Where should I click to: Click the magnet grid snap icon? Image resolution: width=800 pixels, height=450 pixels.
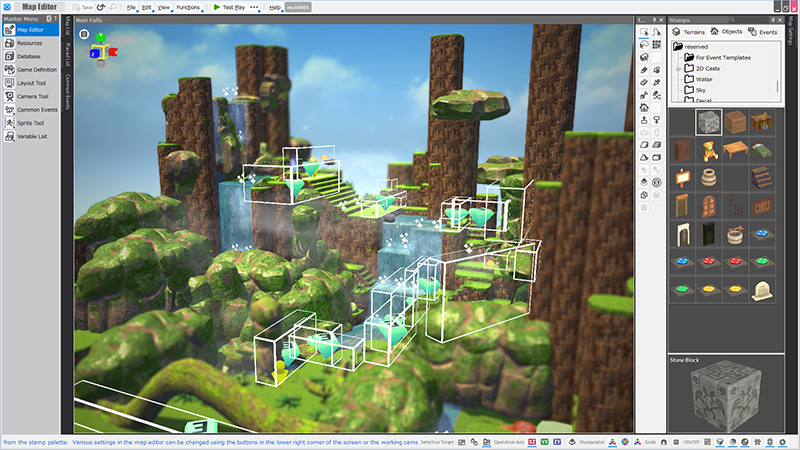[x=663, y=442]
